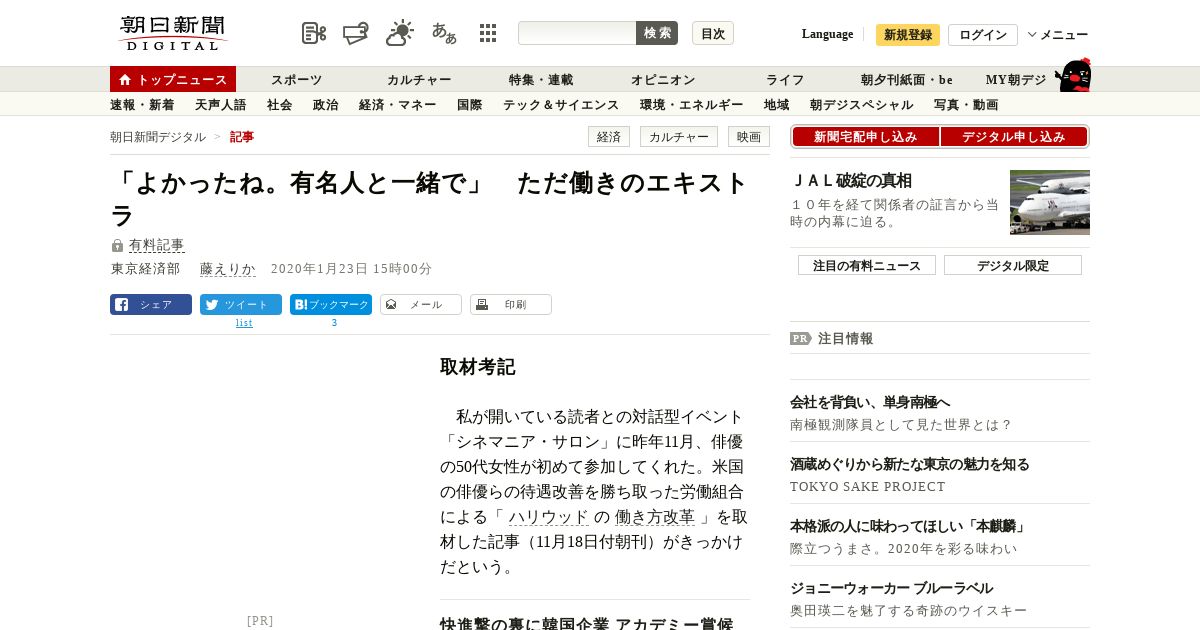Open ジョニーウォーカー ブルーラベル link
The image size is (1200, 630).
click(x=891, y=588)
